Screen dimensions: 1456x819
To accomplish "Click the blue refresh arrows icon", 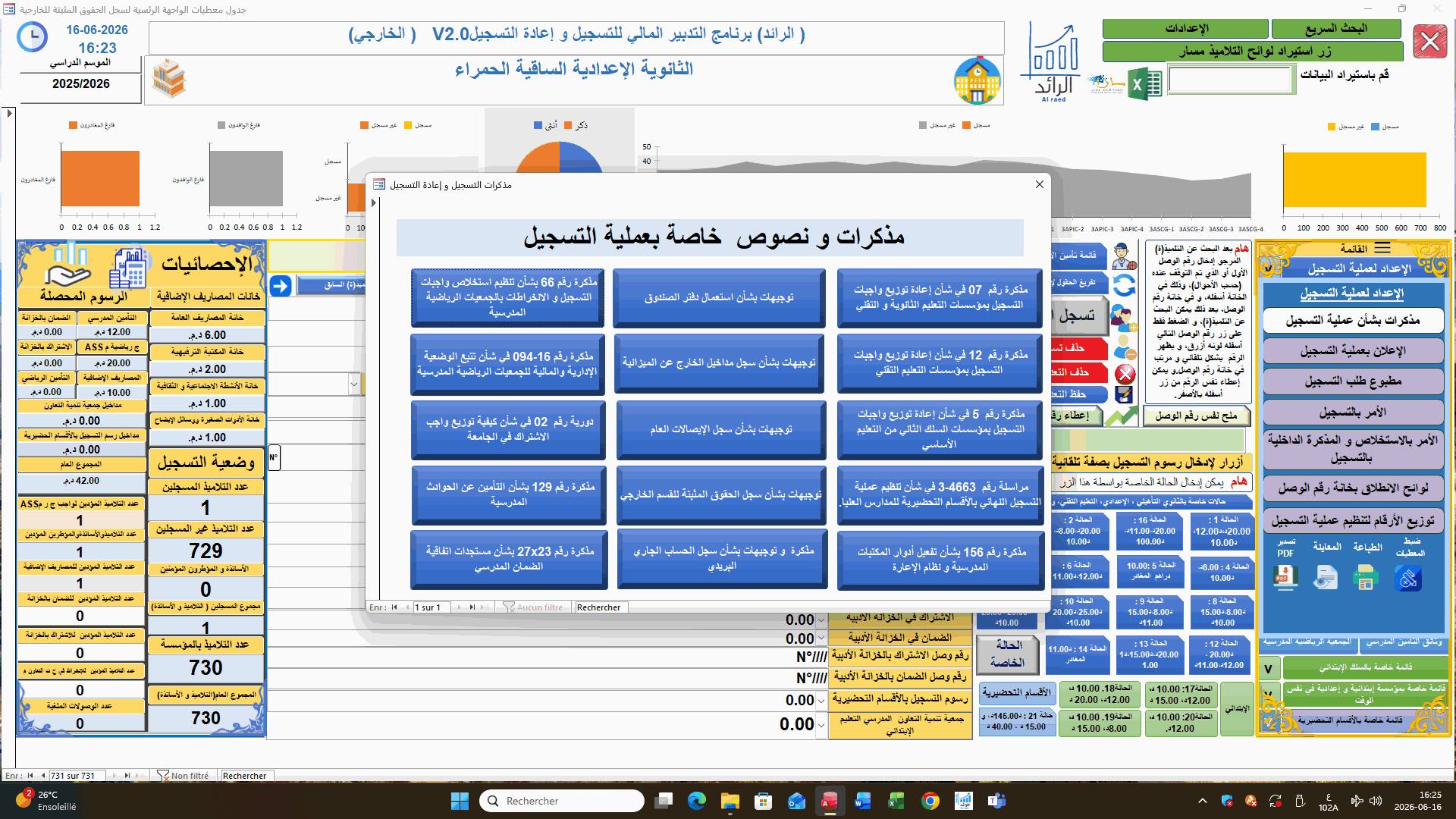I will point(1125,285).
